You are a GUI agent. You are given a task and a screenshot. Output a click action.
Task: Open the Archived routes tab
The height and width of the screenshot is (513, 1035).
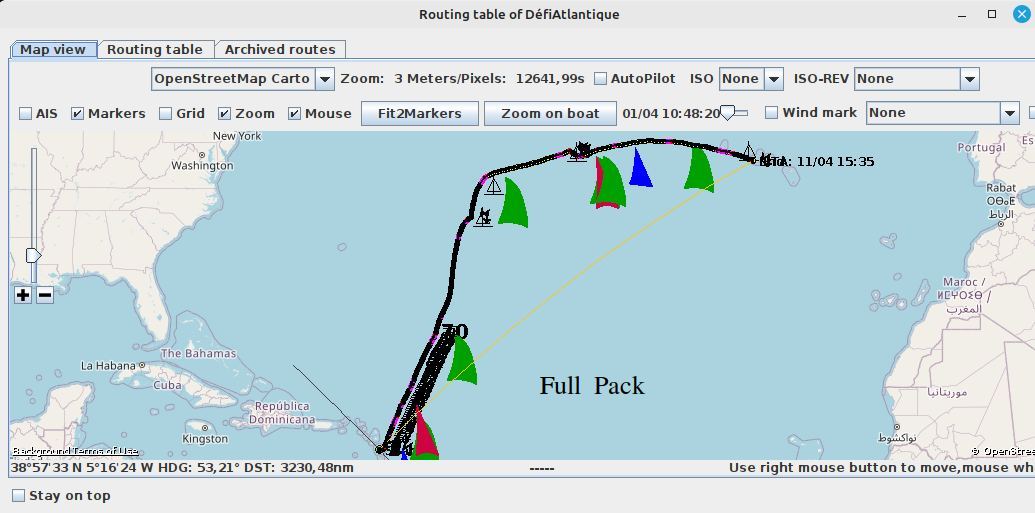click(280, 49)
